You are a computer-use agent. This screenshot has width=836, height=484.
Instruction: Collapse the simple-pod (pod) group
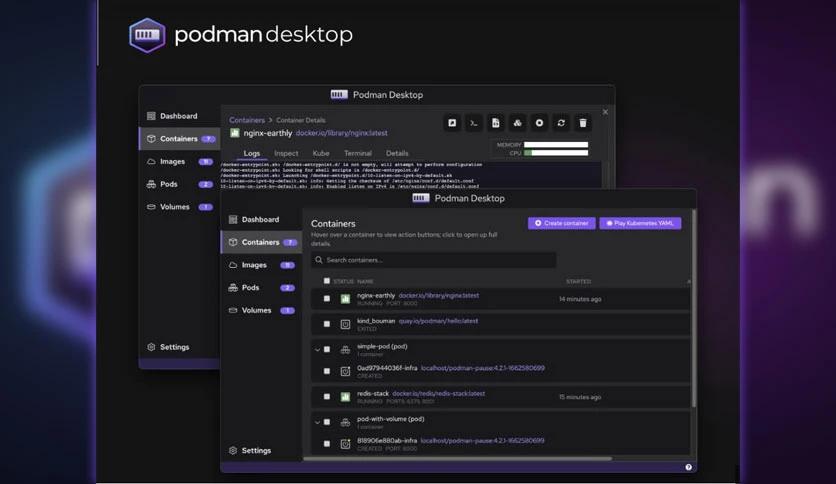click(317, 350)
